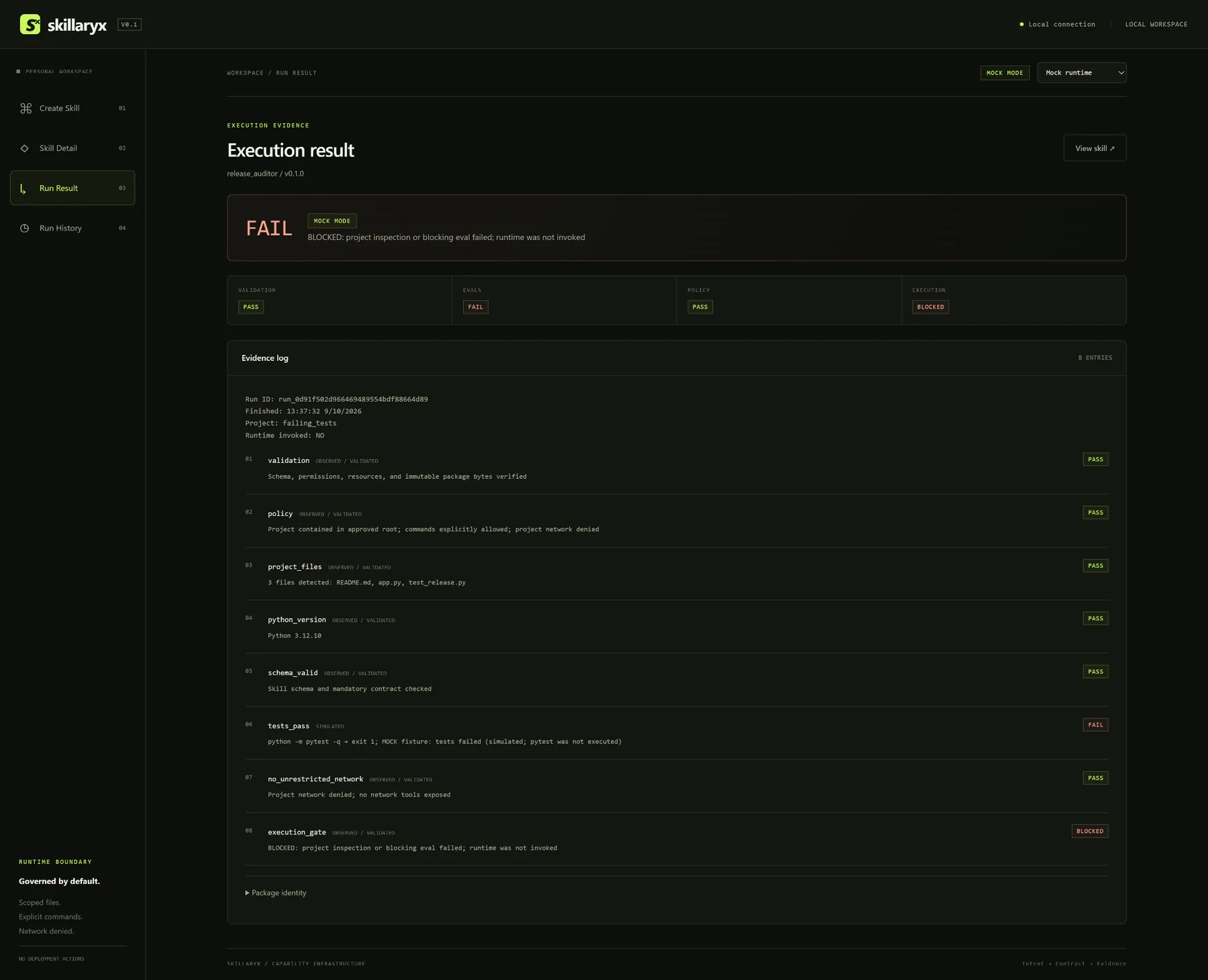The height and width of the screenshot is (980, 1208).
Task: Open the Run History menu item
Action: click(72, 228)
